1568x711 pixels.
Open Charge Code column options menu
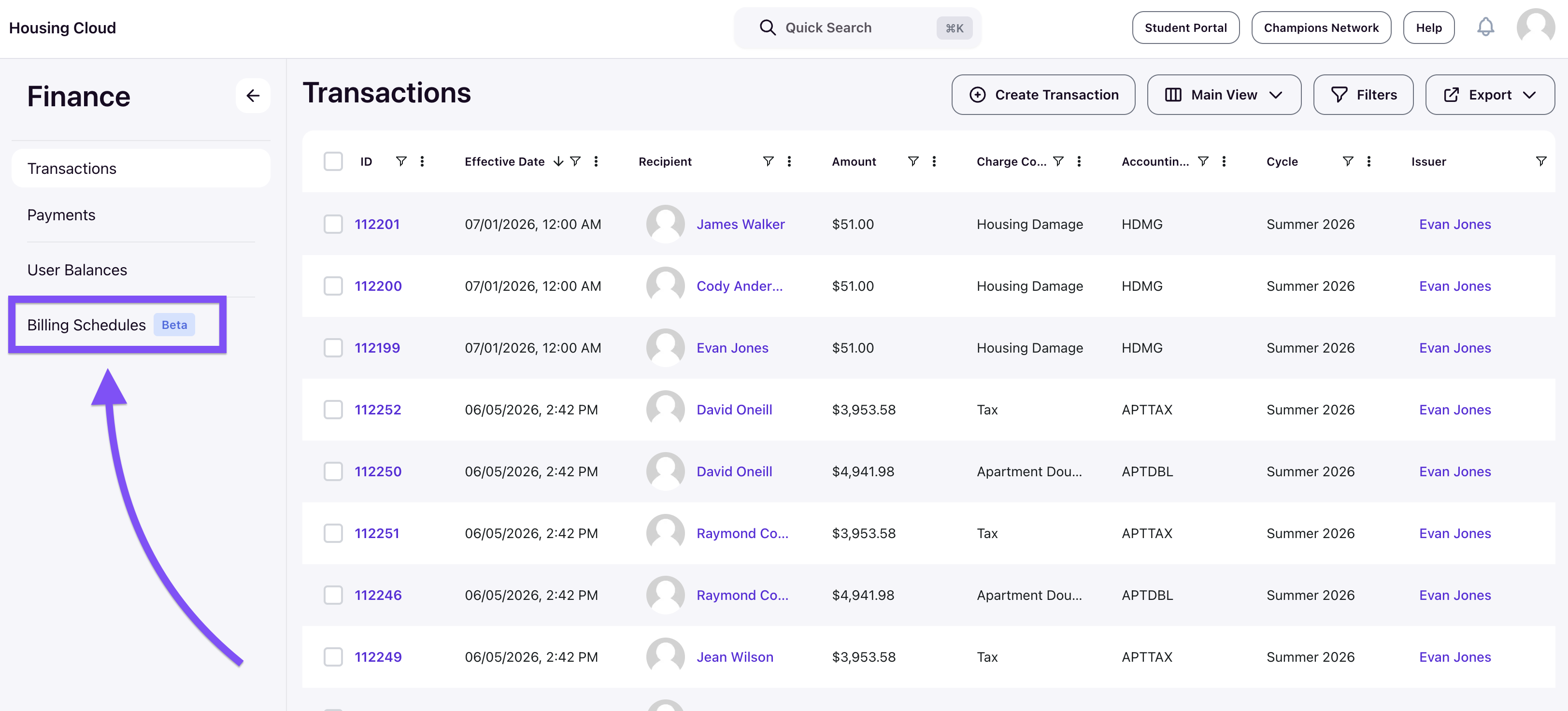click(1079, 161)
